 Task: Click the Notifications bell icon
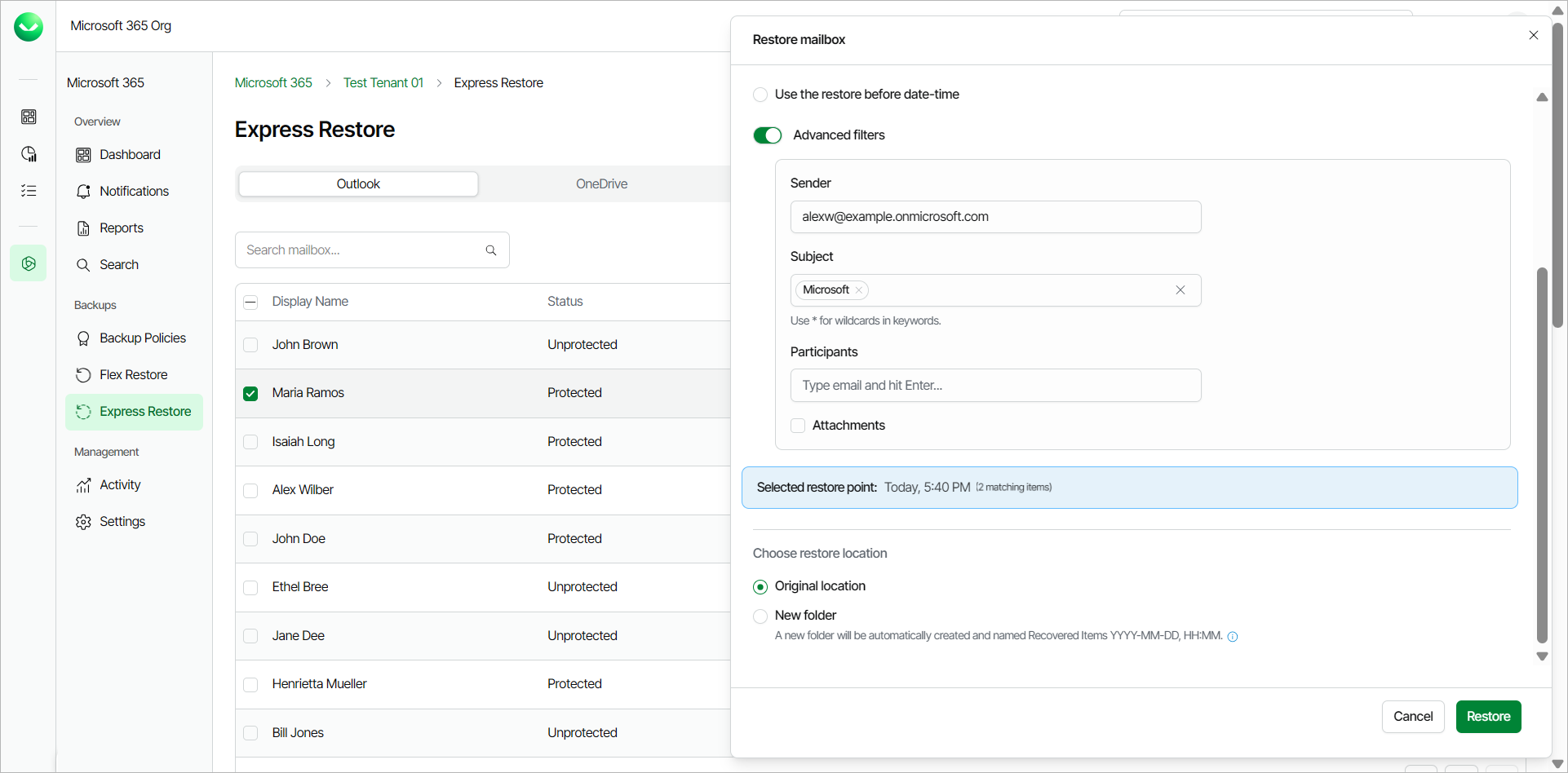(x=83, y=192)
